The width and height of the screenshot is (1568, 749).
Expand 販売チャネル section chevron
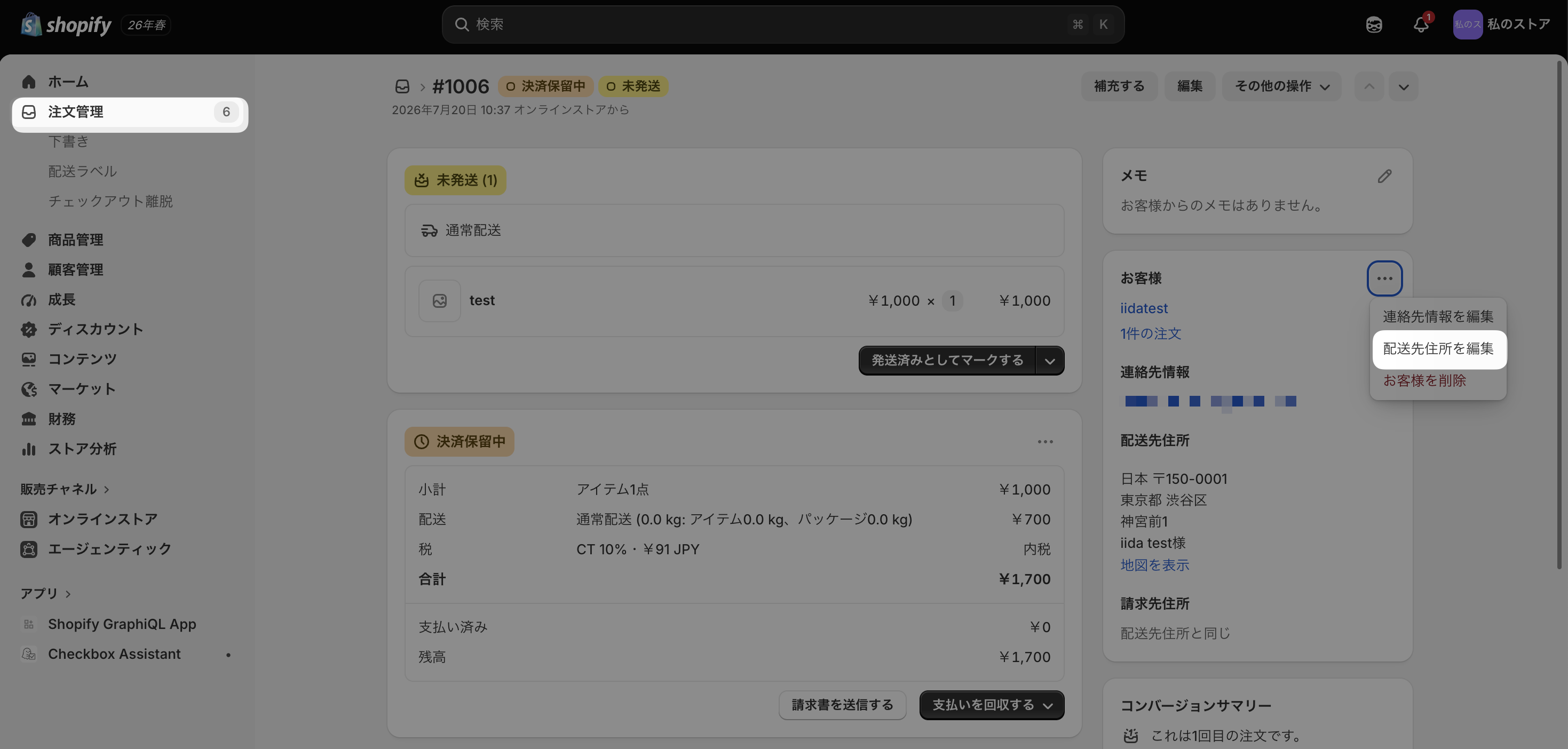(107, 489)
